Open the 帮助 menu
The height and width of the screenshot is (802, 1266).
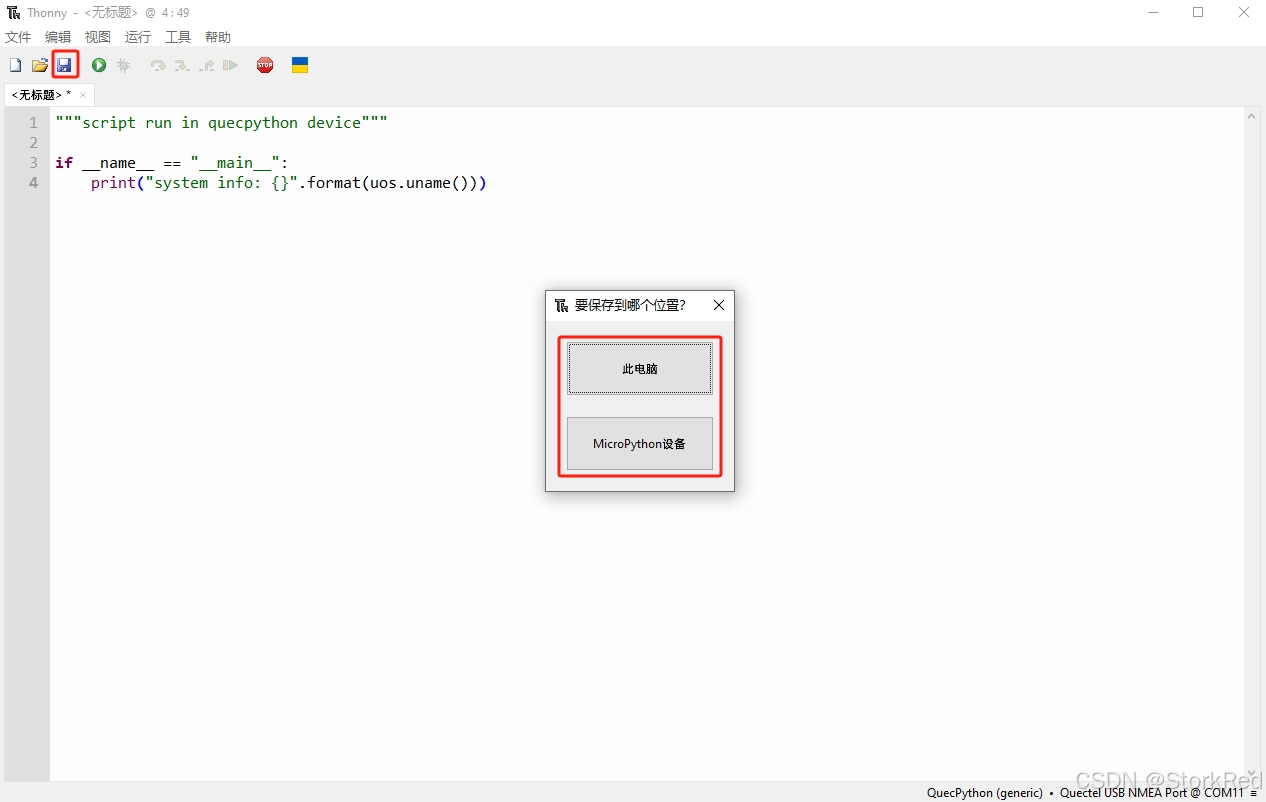[x=218, y=37]
